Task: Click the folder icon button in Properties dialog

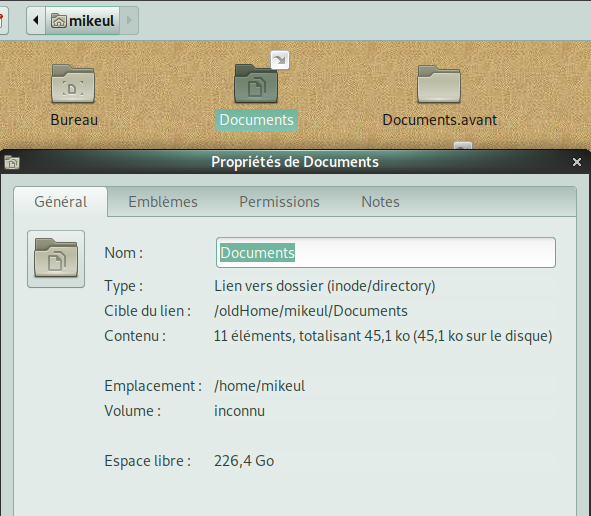Action: [56, 259]
